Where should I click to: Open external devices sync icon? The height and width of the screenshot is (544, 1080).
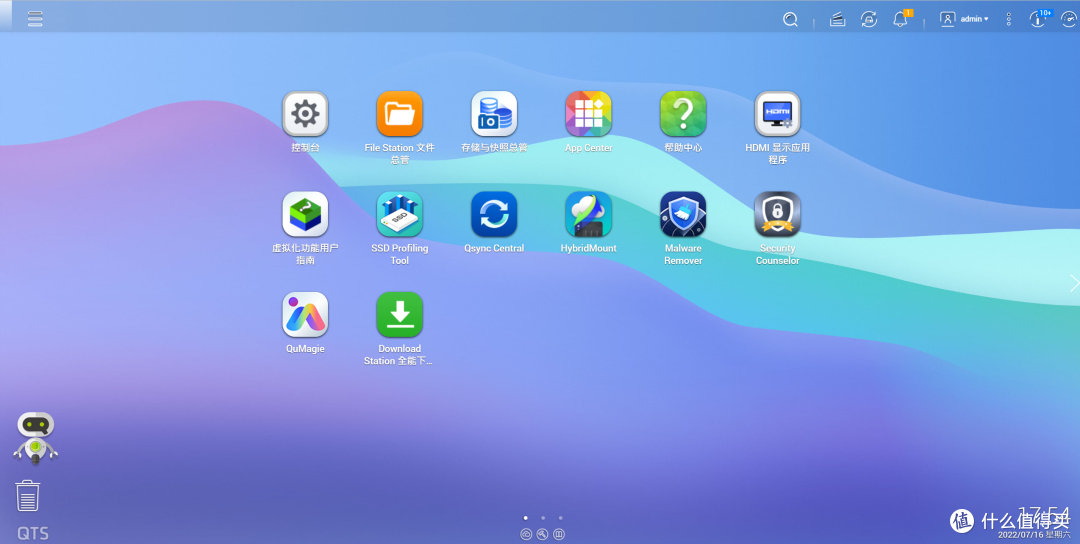tap(869, 19)
